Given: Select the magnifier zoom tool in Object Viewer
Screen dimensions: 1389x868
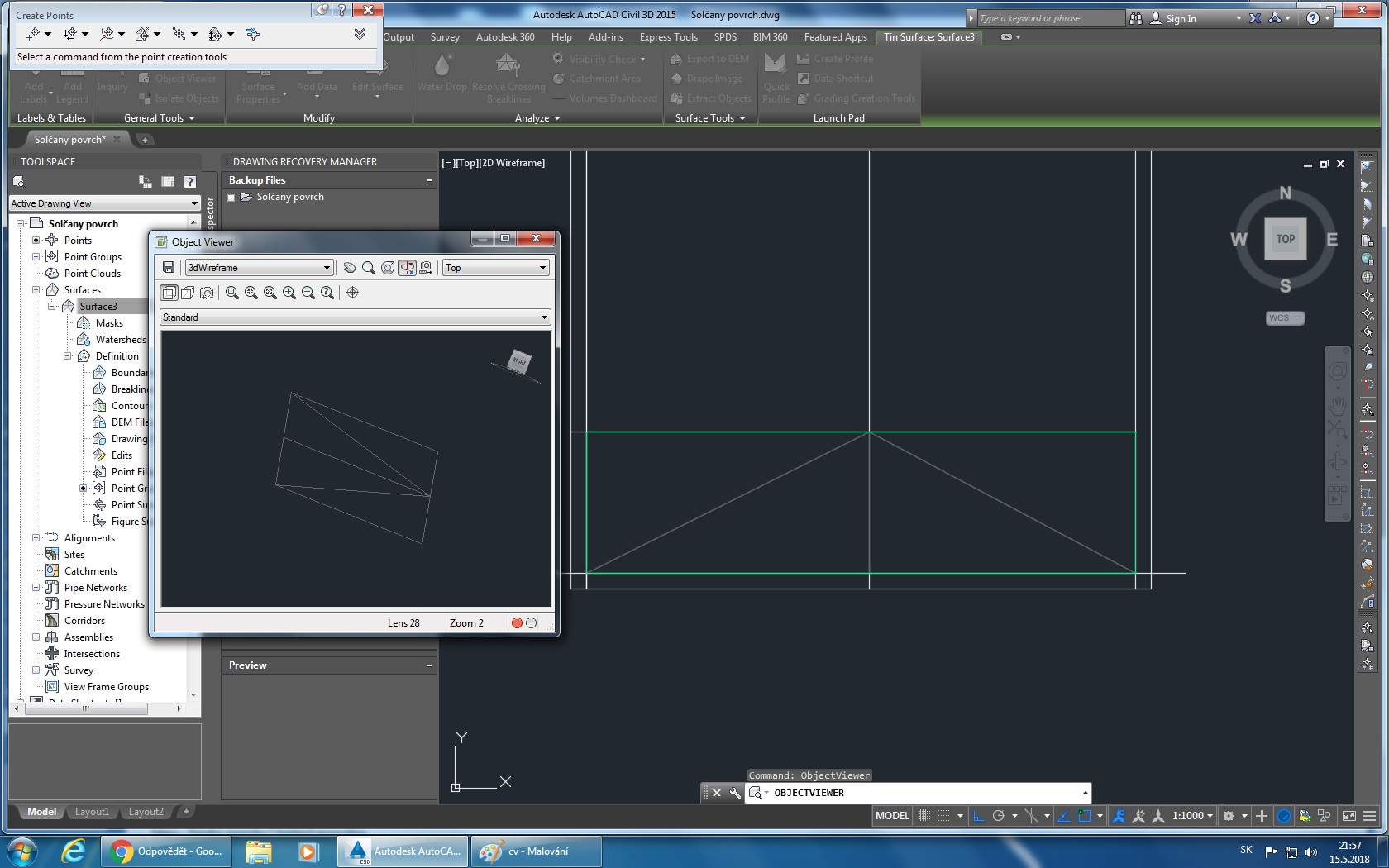Looking at the screenshot, I should 369,267.
